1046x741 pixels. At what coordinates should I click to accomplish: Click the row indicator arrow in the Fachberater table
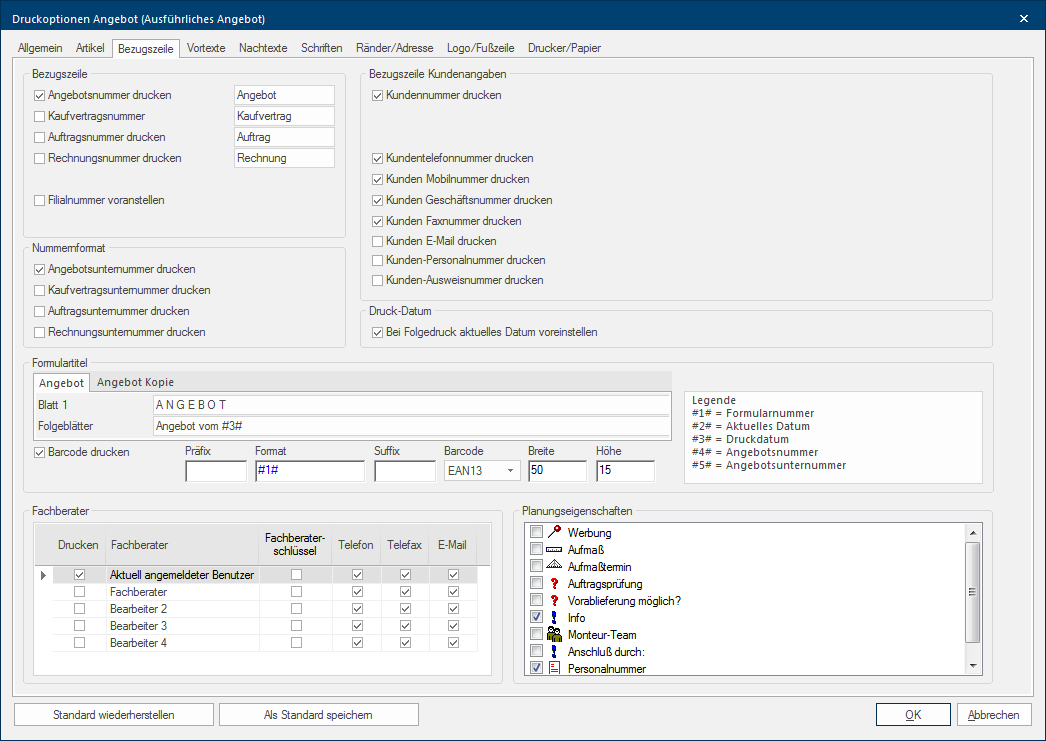pos(42,575)
